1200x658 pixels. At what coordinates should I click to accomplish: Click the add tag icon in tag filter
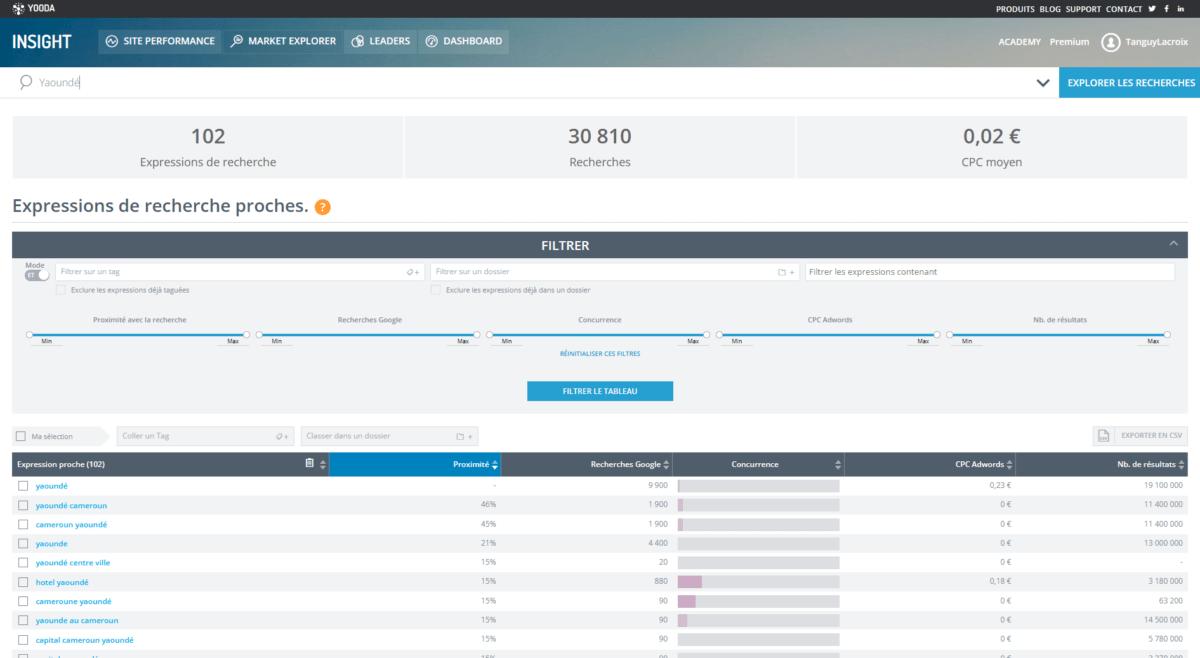(413, 272)
